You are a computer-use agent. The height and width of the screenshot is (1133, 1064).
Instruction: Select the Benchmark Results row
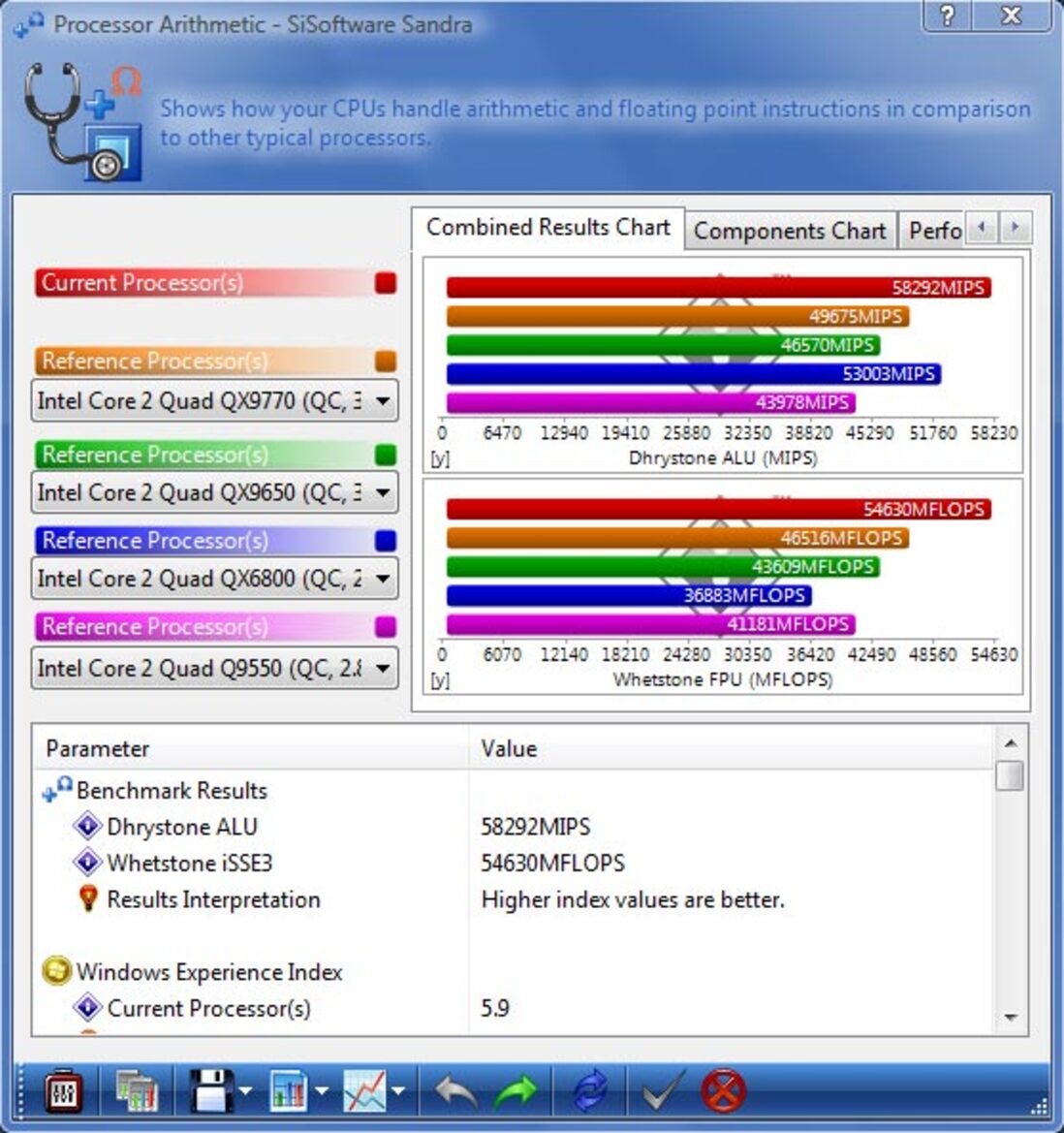[514, 790]
